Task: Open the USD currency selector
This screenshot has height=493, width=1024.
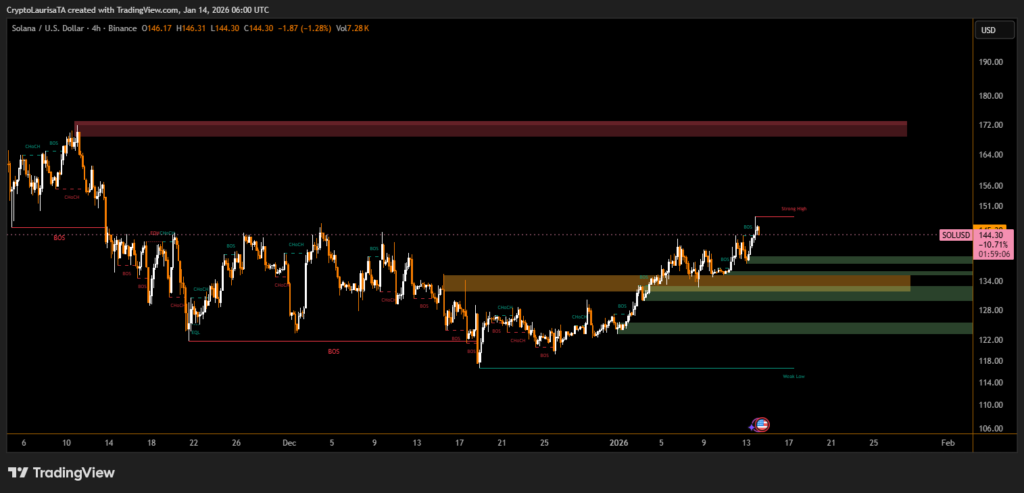Action: click(x=989, y=30)
